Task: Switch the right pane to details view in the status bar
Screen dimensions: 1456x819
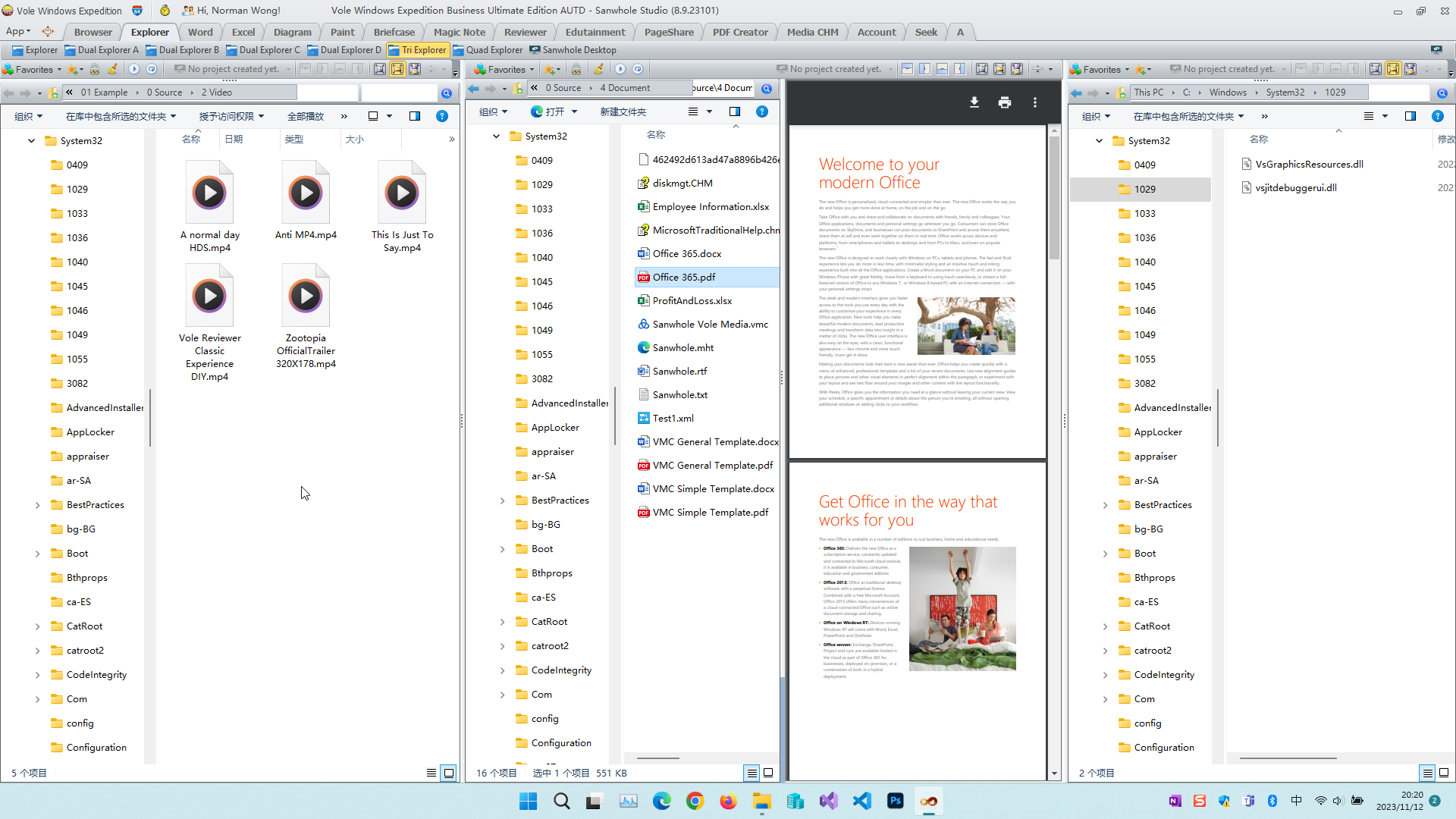Action: 1427,773
